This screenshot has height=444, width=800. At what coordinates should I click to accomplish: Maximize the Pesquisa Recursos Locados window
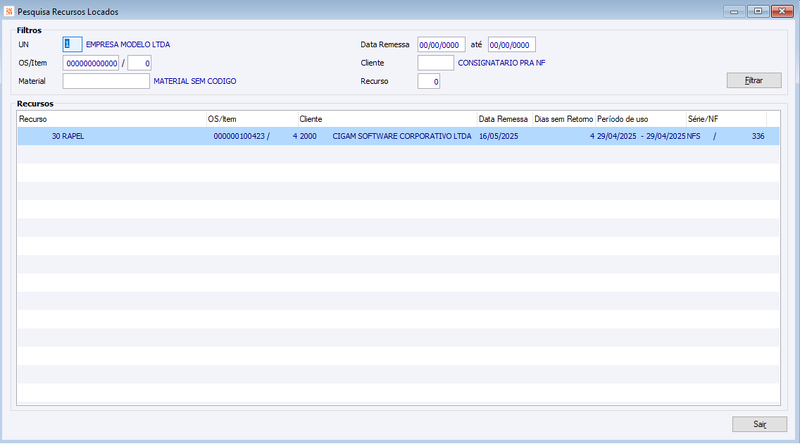[x=758, y=11]
